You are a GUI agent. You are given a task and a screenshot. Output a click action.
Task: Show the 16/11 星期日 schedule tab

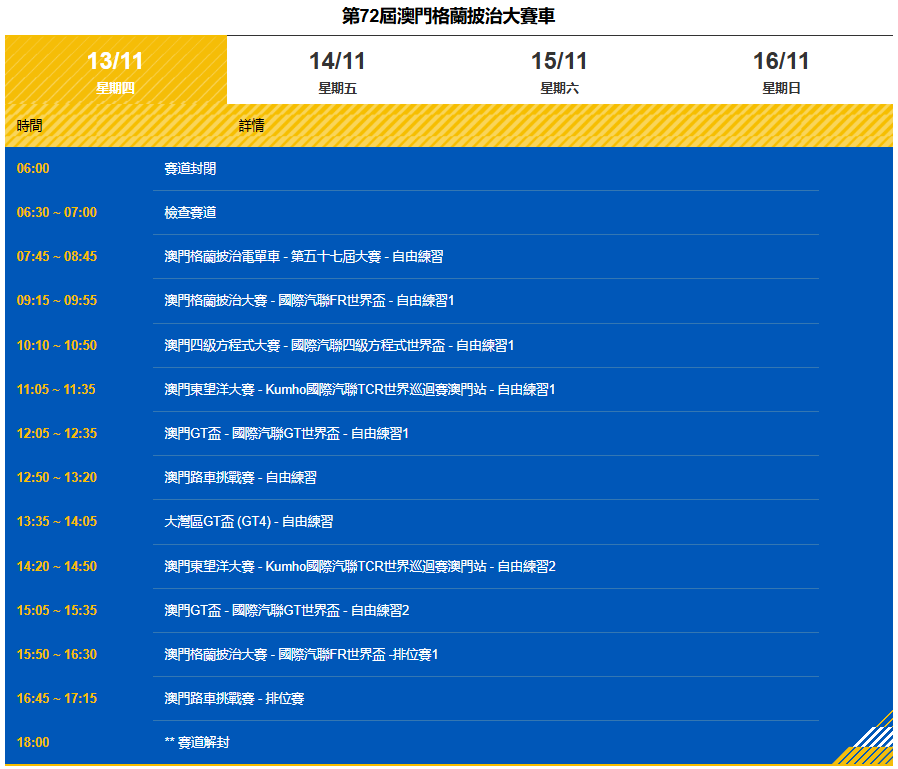781,71
